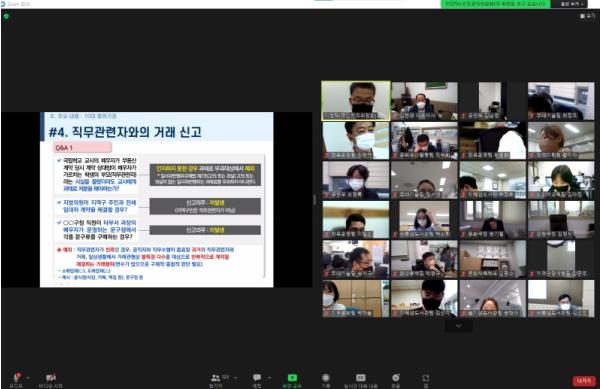Image resolution: width=600 pixels, height=389 pixels.
Task: Expand the arrow next to chat
Action: pyautogui.click(x=269, y=378)
